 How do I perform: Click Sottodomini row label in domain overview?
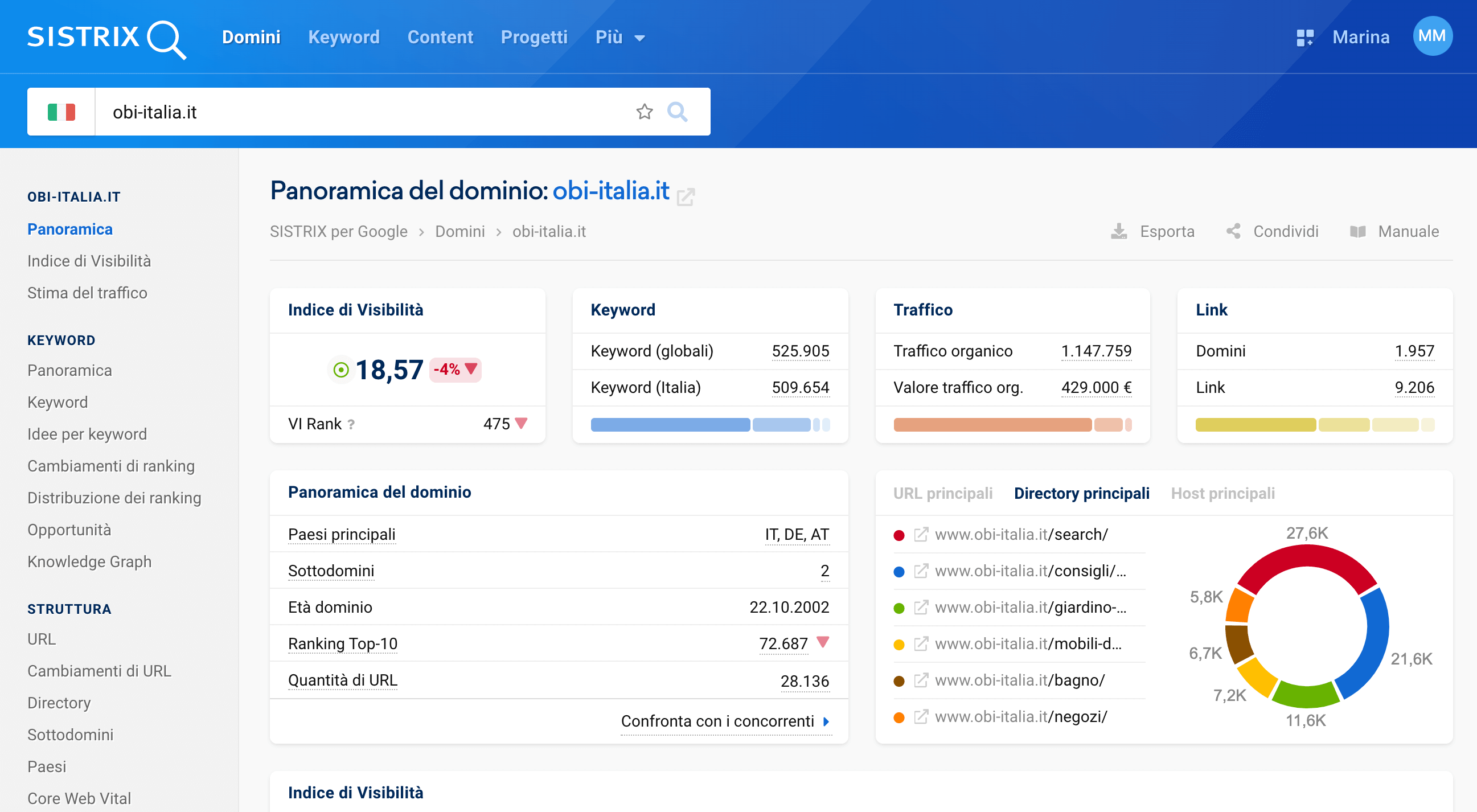pyautogui.click(x=331, y=571)
